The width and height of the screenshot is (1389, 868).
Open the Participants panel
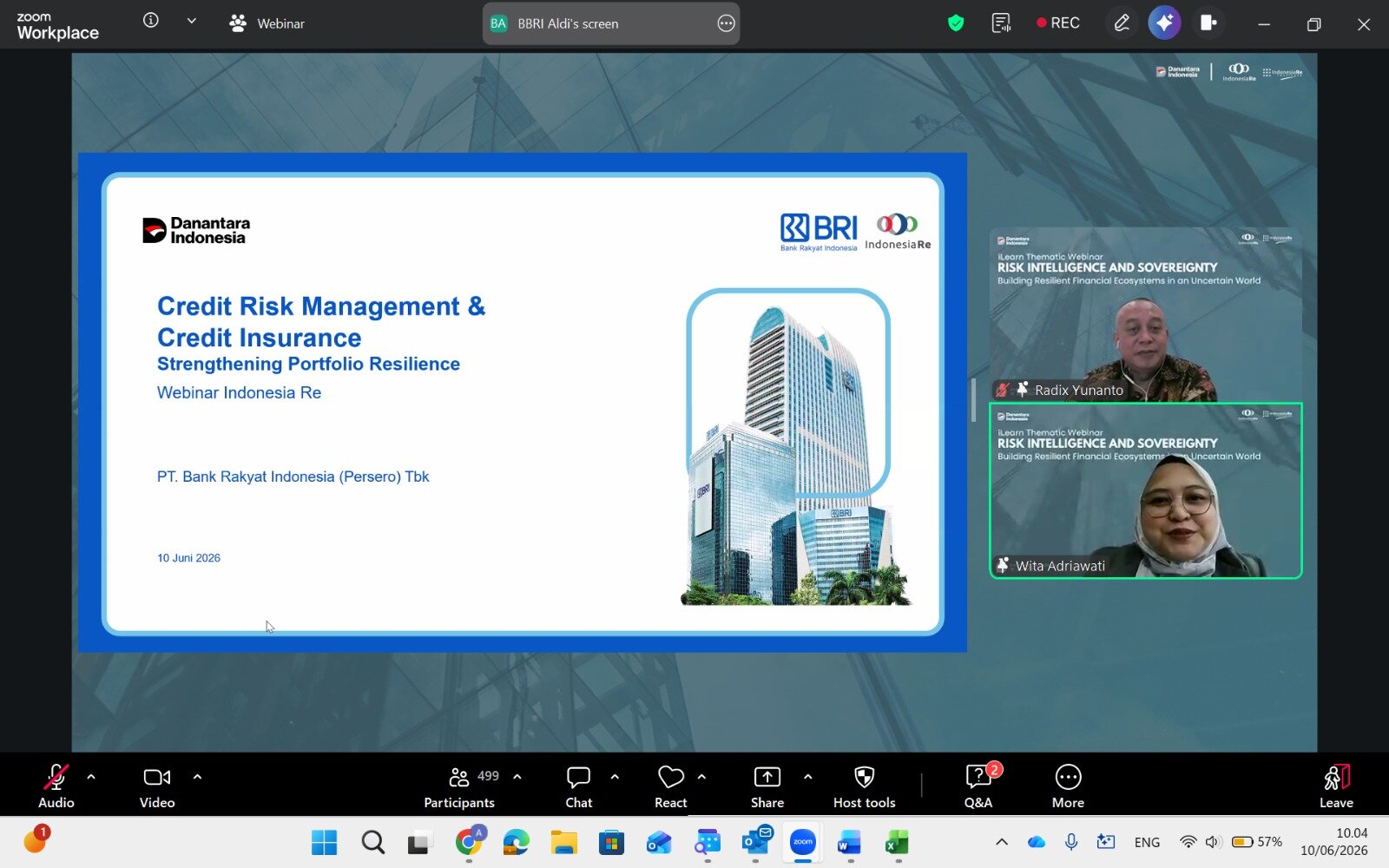click(x=459, y=786)
